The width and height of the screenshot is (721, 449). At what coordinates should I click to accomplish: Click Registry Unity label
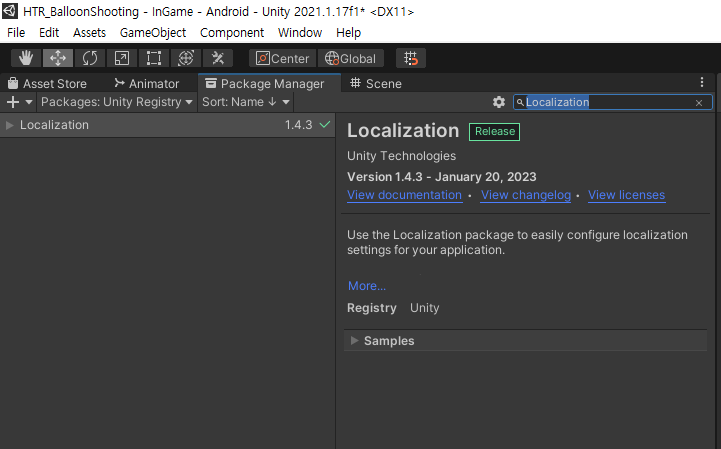pos(393,308)
